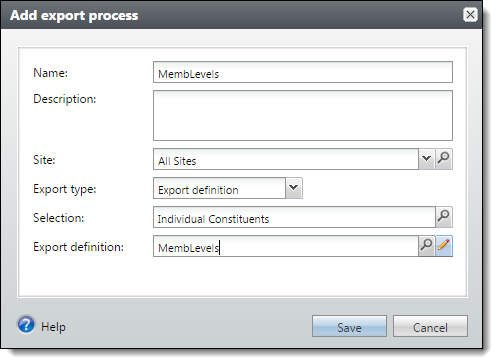The image size is (498, 364).
Task: Focus the Individual Constituents selection field
Action: click(294, 217)
